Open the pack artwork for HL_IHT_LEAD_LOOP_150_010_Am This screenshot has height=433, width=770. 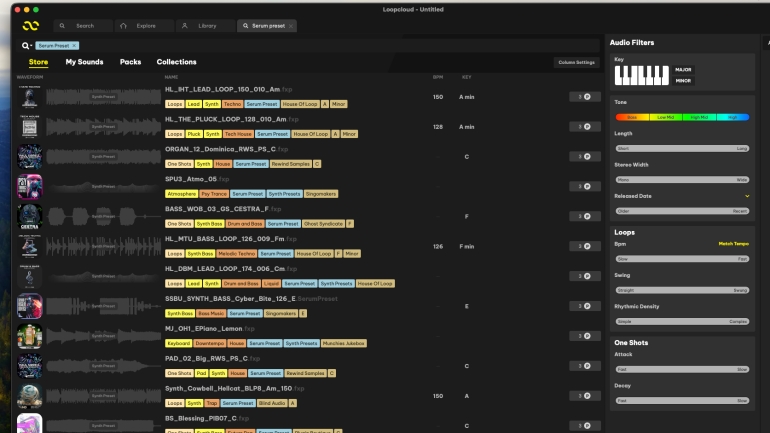(x=29, y=97)
